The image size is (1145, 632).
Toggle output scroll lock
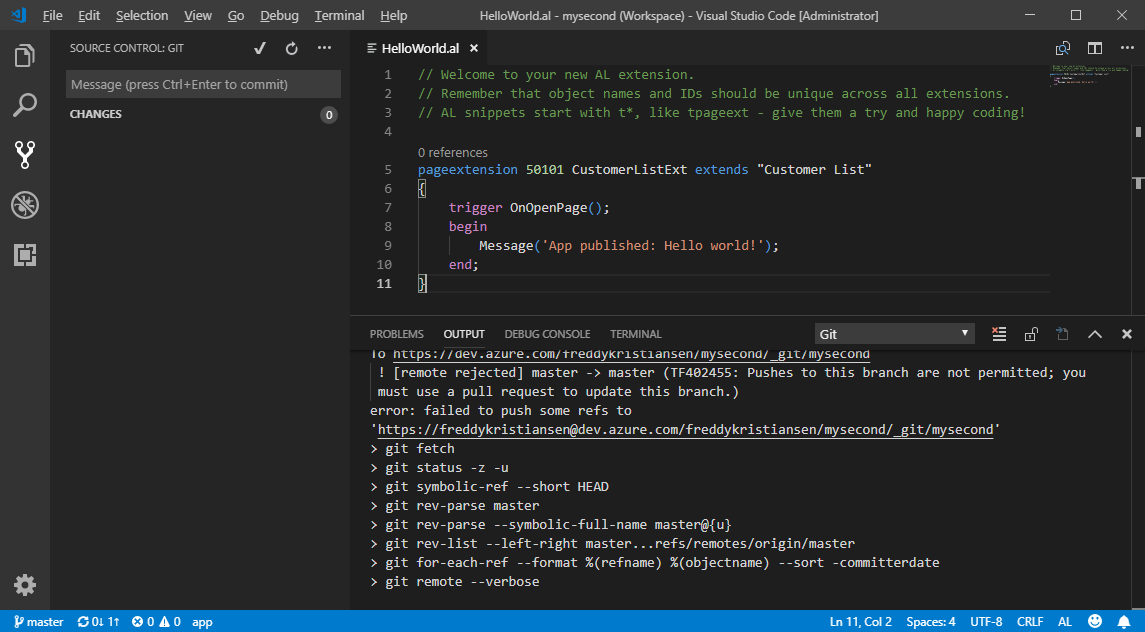click(x=1030, y=334)
